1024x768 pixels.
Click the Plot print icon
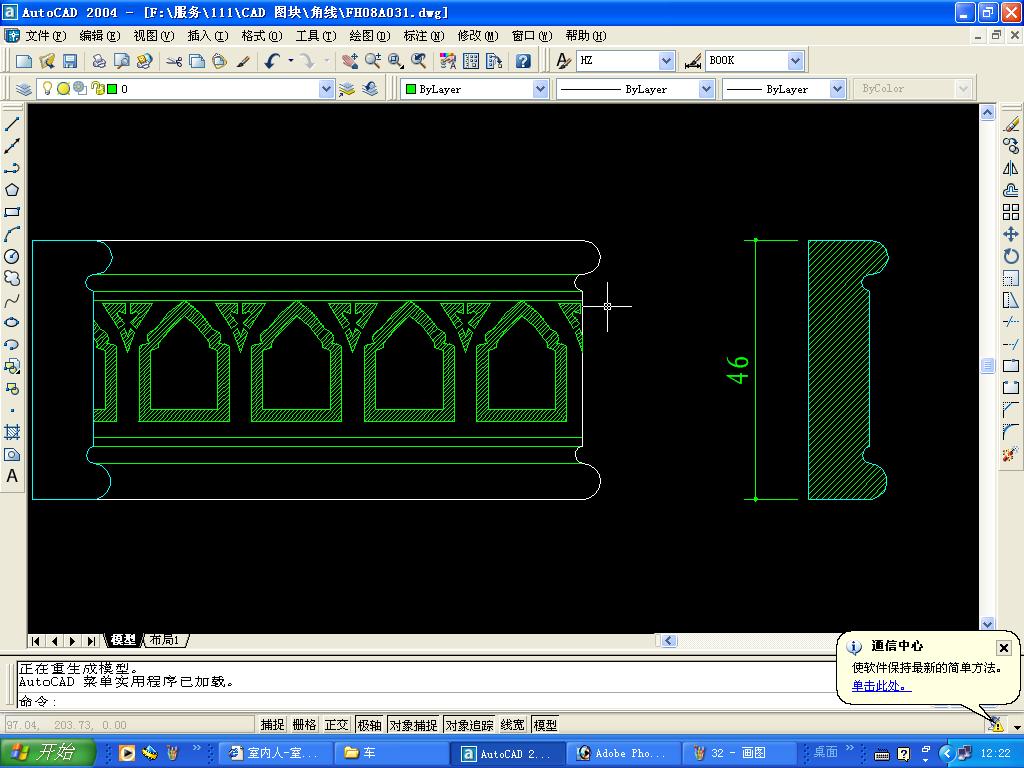tap(99, 61)
